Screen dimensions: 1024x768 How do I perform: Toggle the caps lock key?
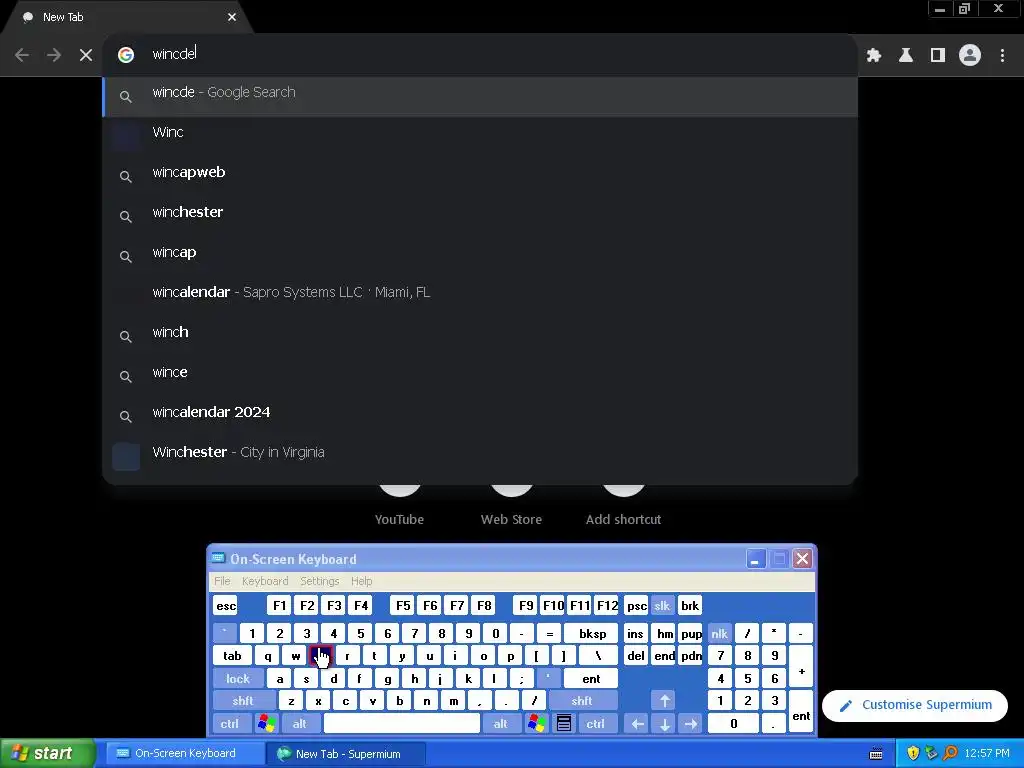click(238, 679)
